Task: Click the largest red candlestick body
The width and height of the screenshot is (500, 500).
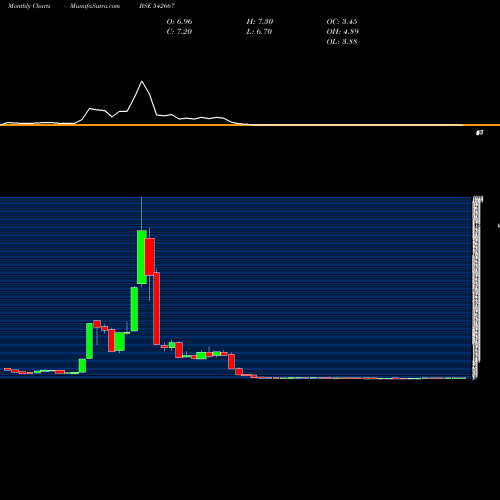Action: (156, 308)
